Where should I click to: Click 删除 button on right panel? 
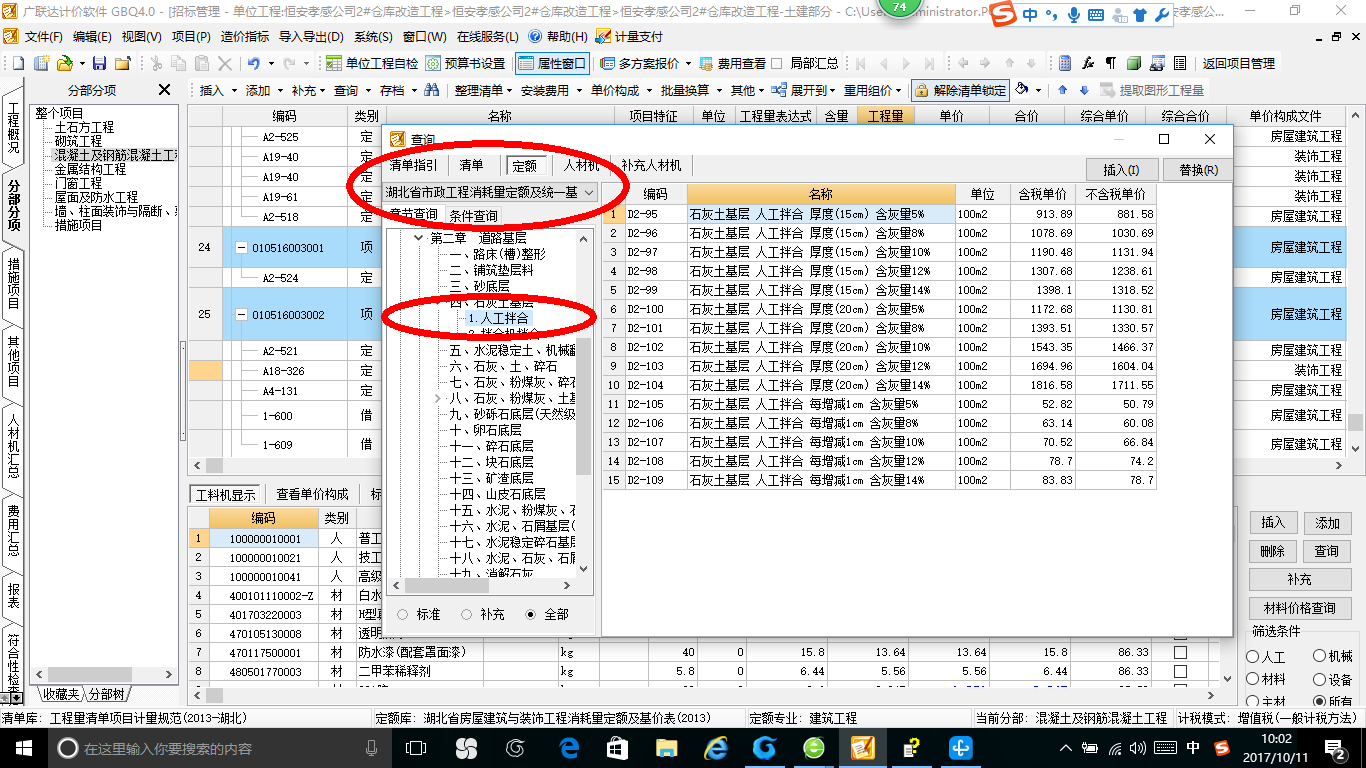click(1272, 551)
